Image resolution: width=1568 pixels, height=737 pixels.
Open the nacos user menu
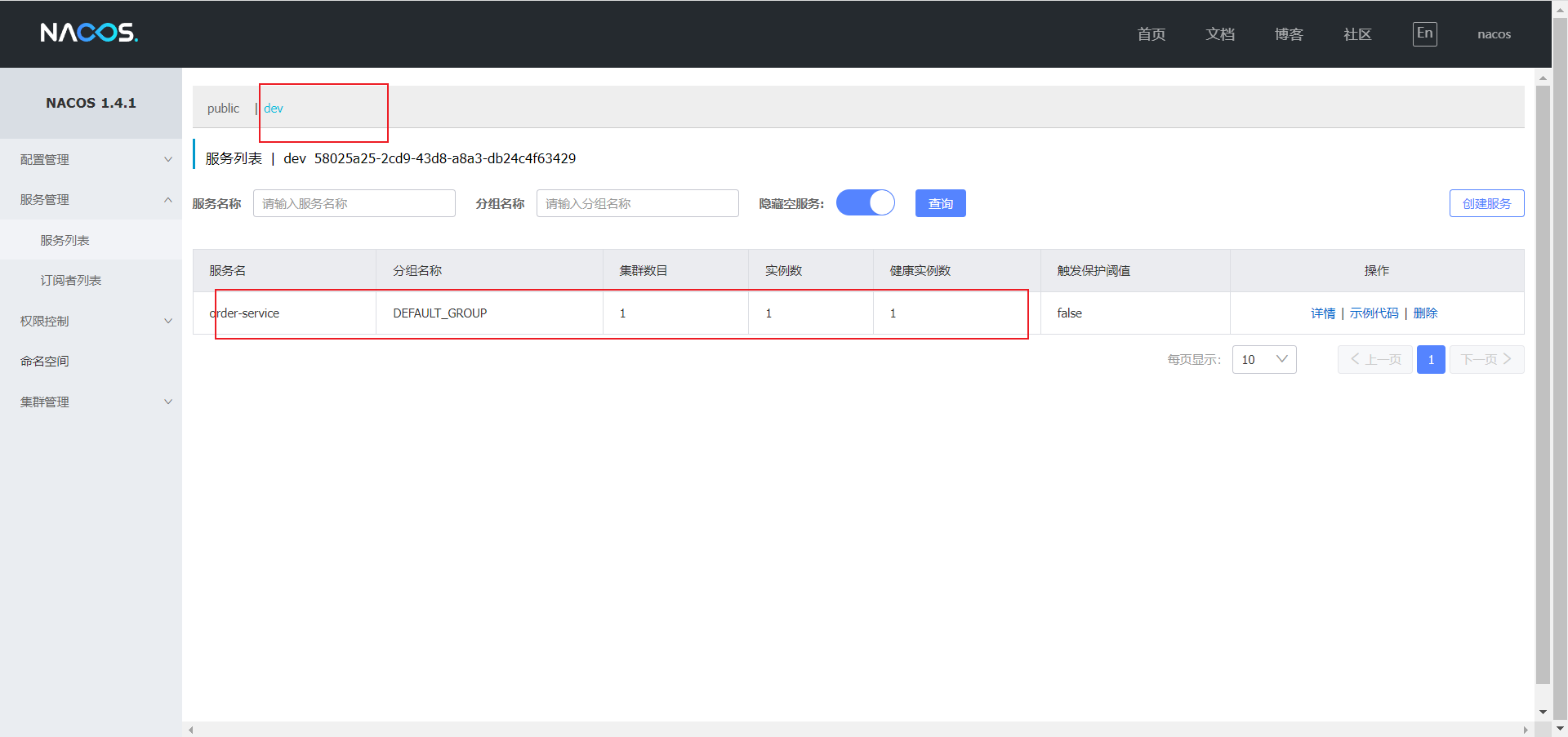point(1494,33)
